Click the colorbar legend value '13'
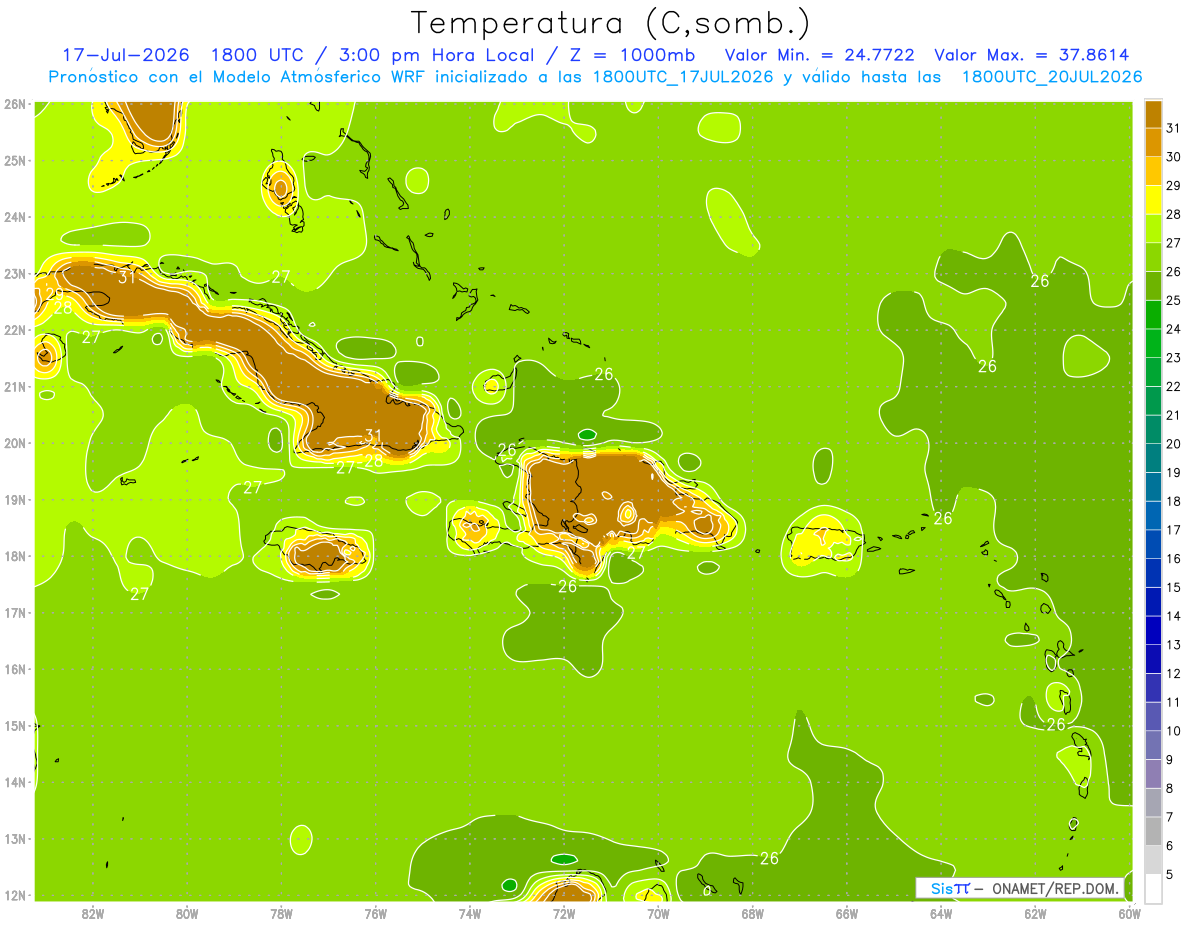The width and height of the screenshot is (1200, 927). (1173, 645)
